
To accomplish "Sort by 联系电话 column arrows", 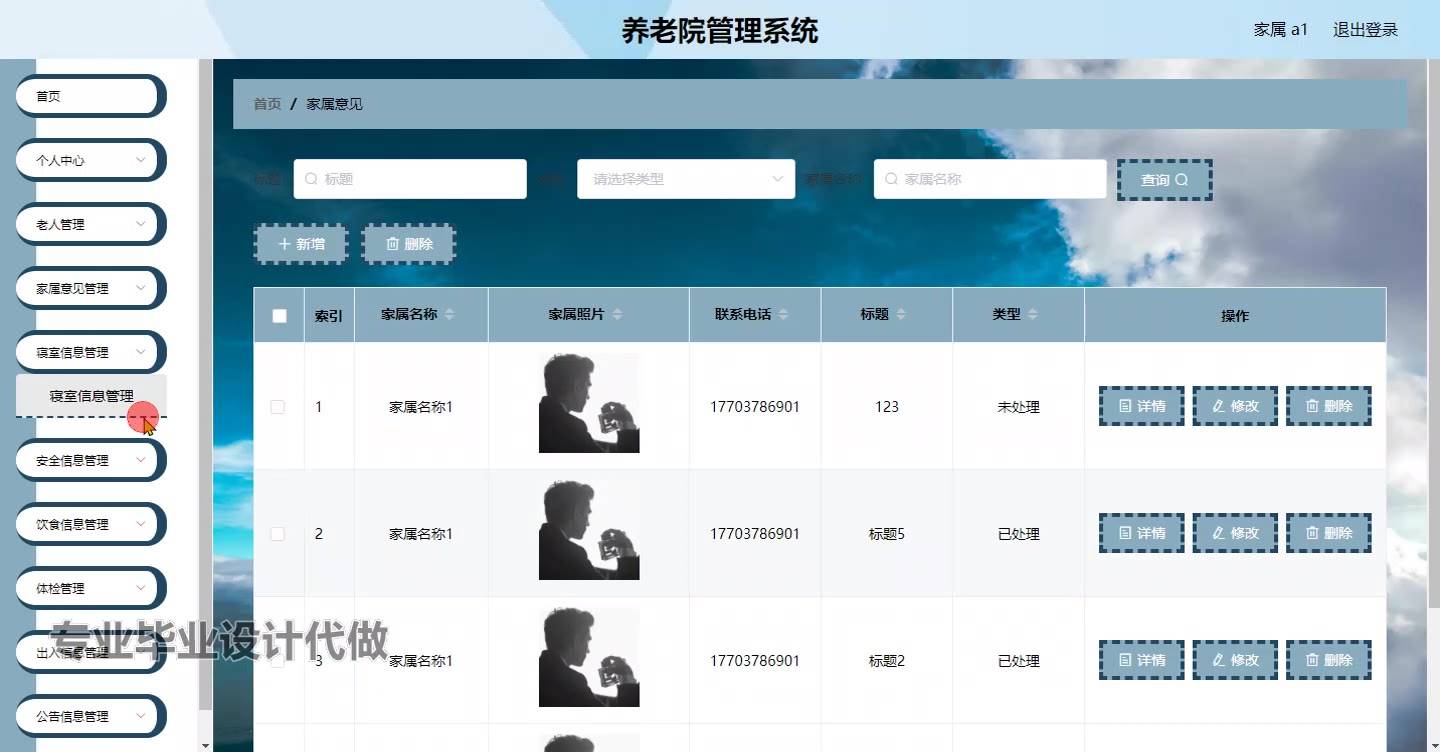I will (x=783, y=315).
